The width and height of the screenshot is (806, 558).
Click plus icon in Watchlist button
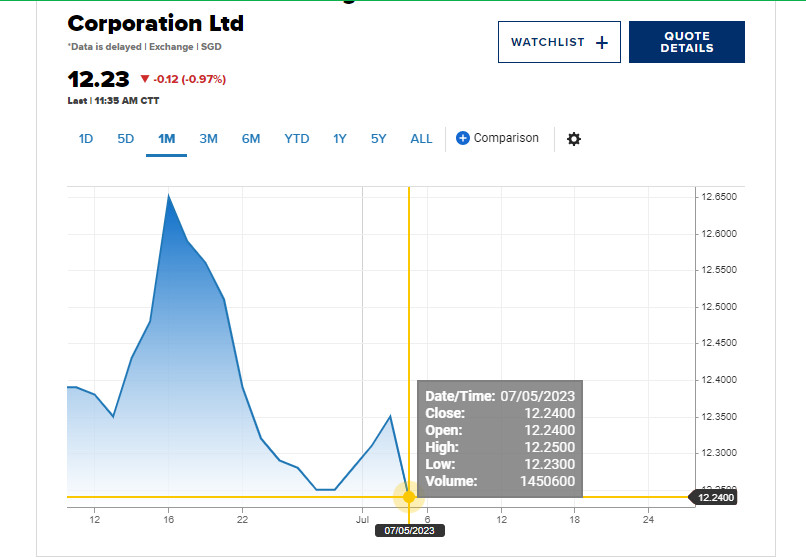(x=601, y=42)
